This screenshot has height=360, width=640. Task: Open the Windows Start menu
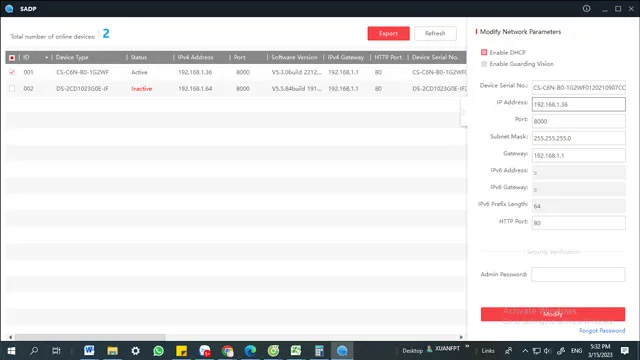(x=11, y=351)
